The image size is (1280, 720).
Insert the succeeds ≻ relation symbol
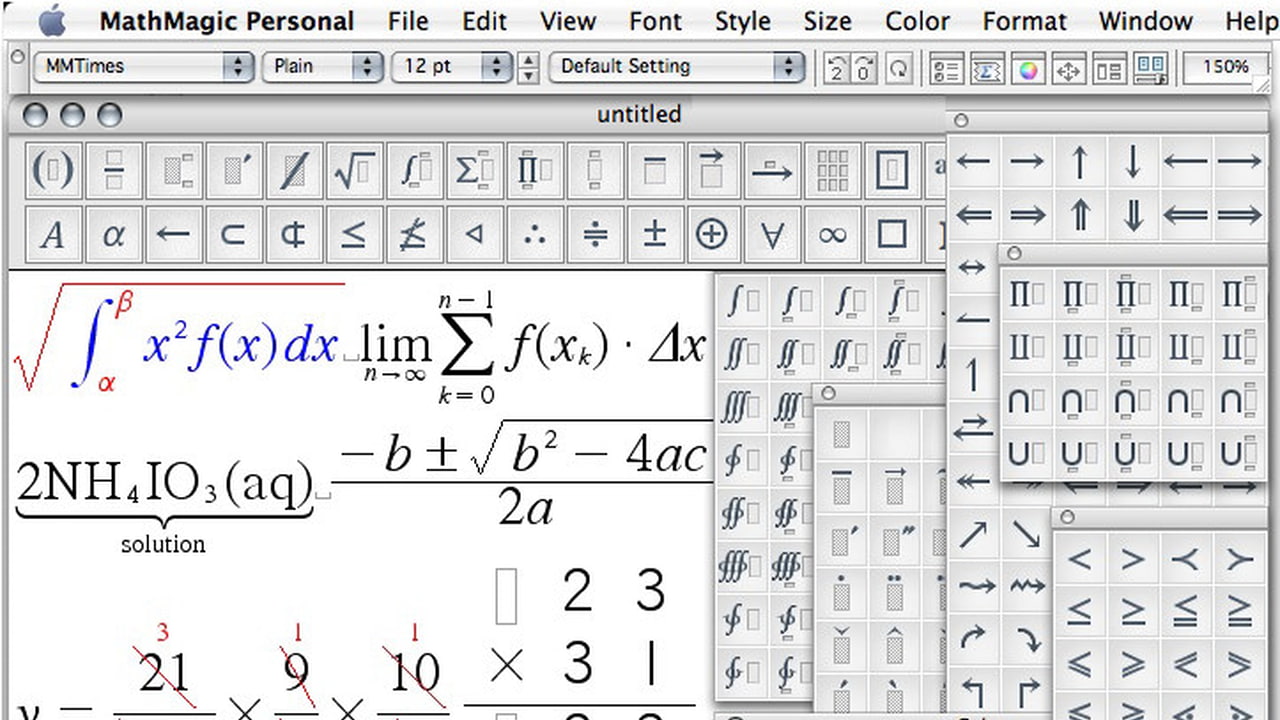click(x=1239, y=558)
